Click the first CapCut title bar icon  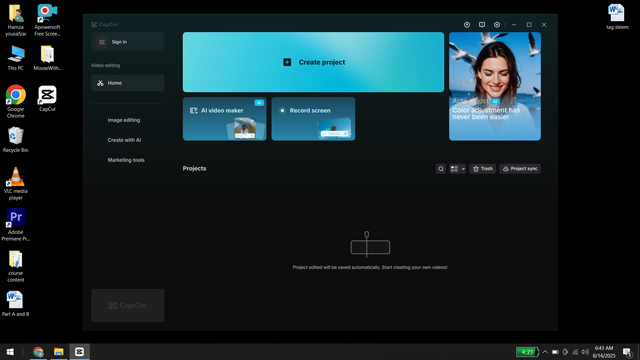click(467, 24)
